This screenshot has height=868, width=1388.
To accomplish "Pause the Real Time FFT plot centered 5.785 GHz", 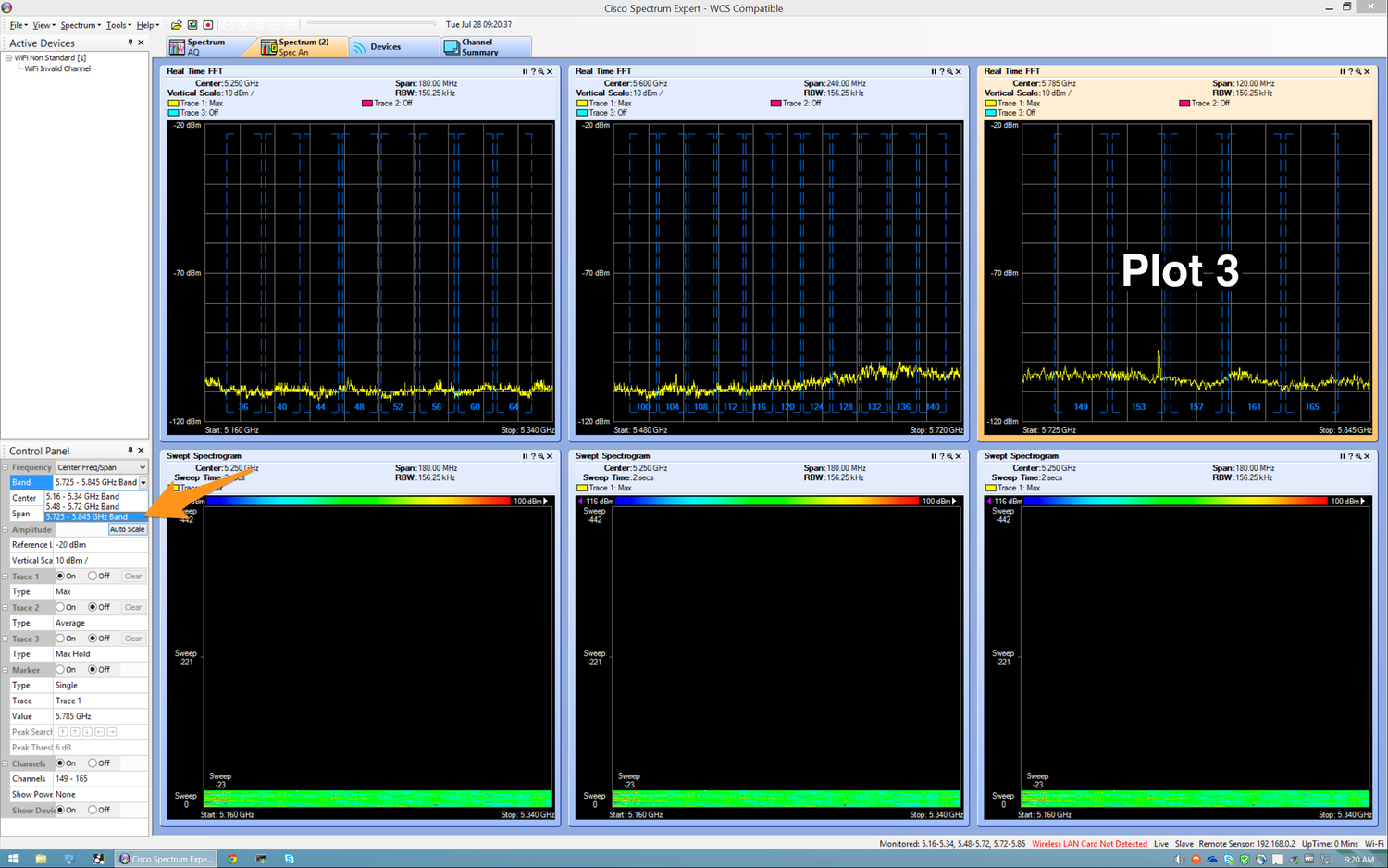I will [x=1343, y=71].
